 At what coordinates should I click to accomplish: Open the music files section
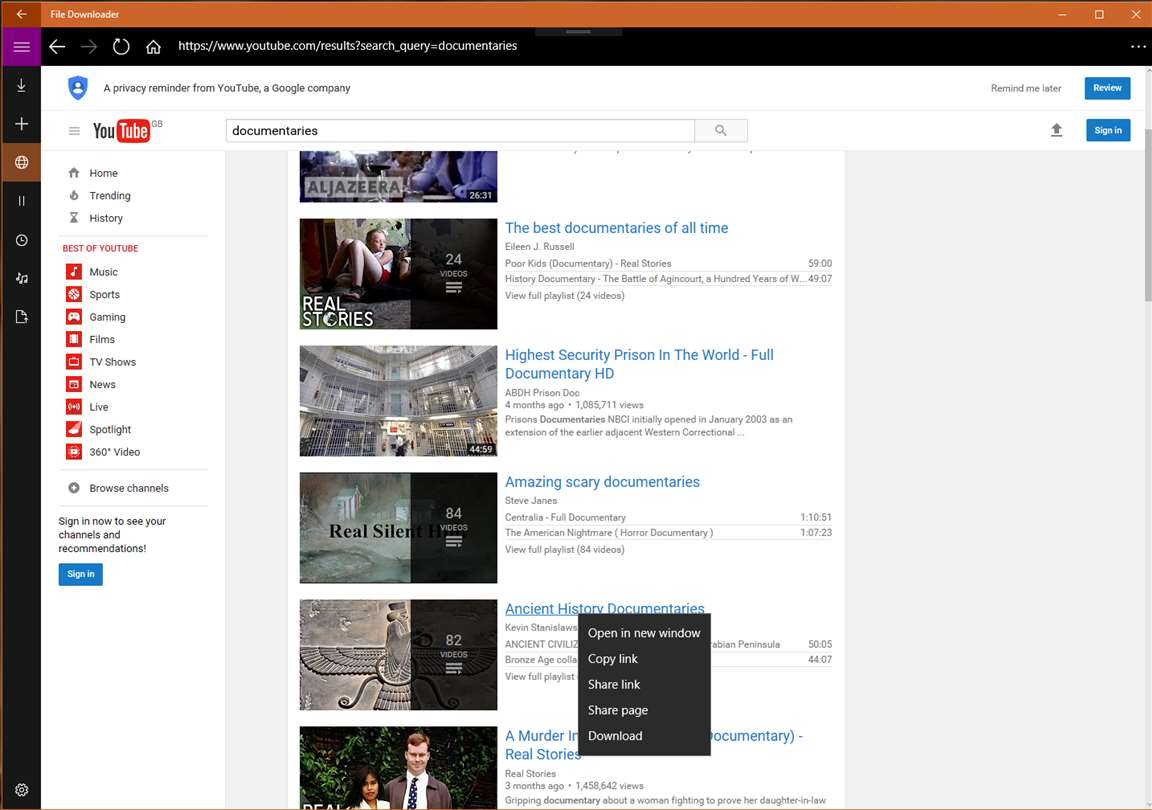[21, 278]
